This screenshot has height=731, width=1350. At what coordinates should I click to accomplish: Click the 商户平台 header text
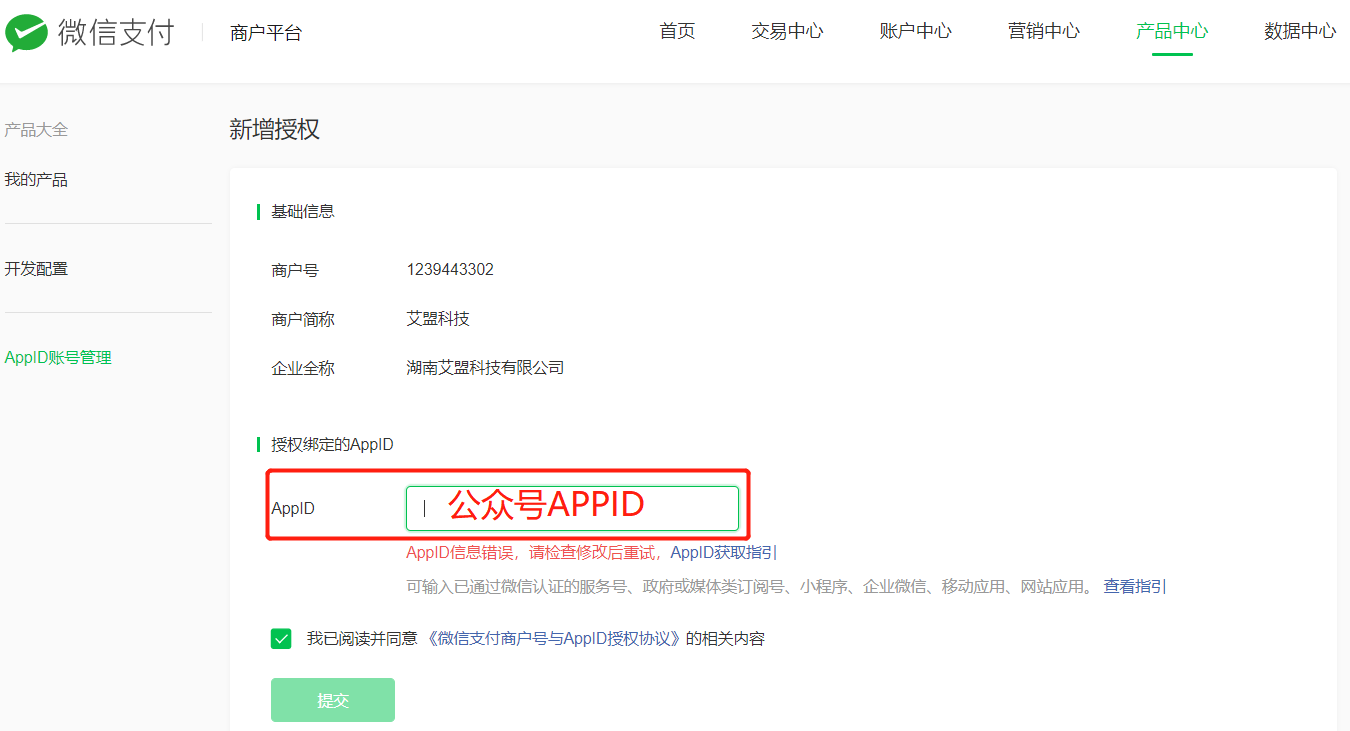tap(265, 33)
